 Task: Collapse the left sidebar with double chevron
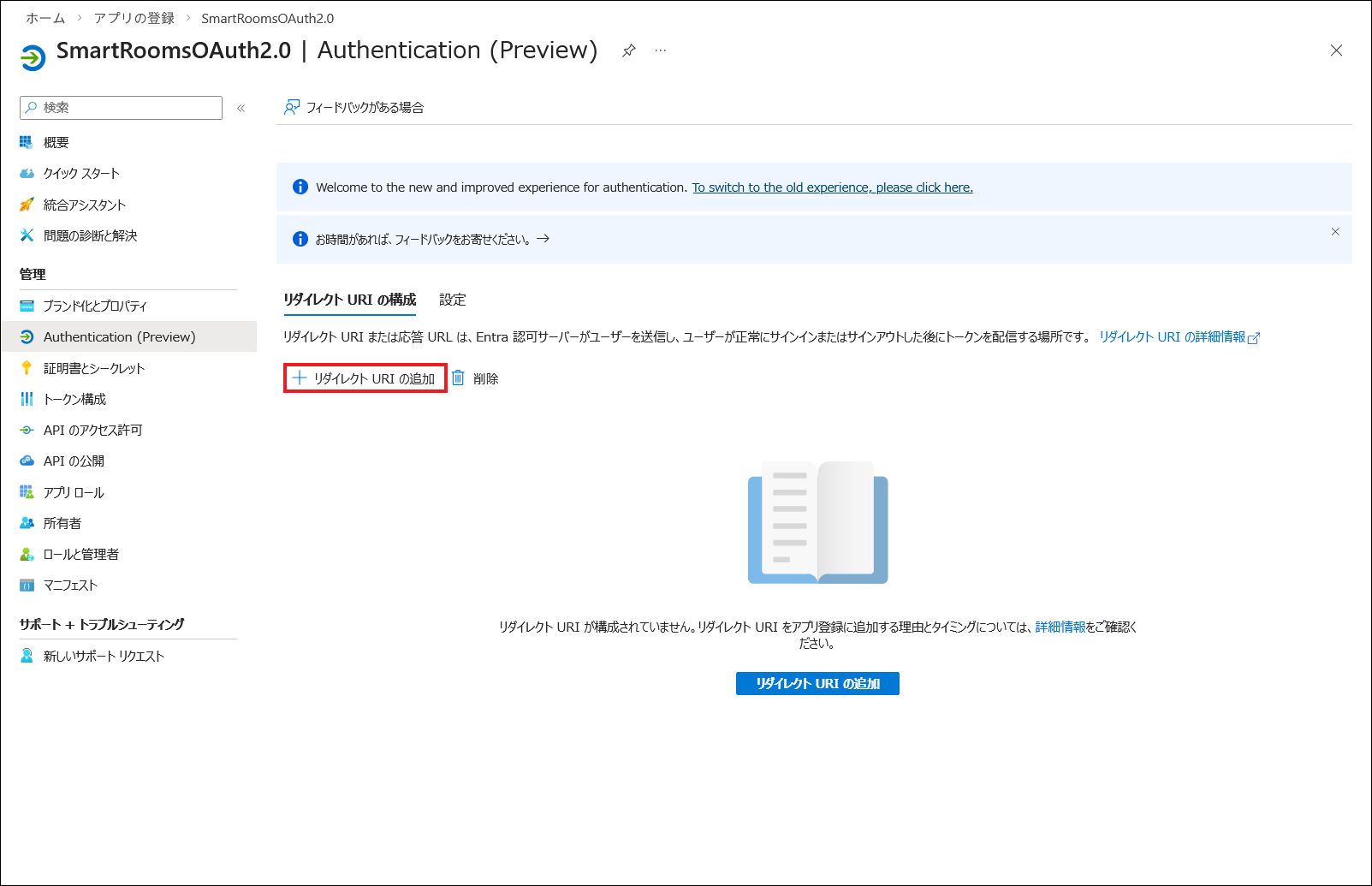pos(241,108)
